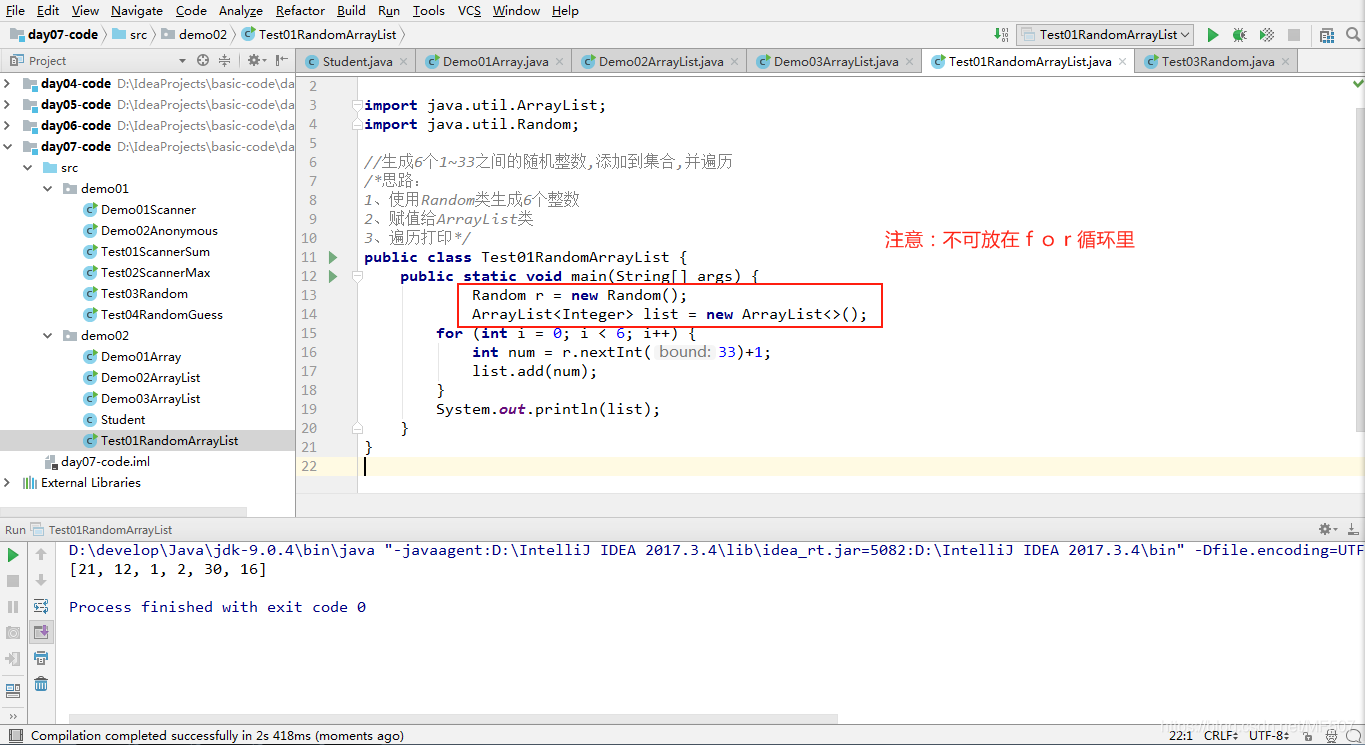The height and width of the screenshot is (745, 1365).
Task: Collapse the demo02 package
Action: [47, 336]
